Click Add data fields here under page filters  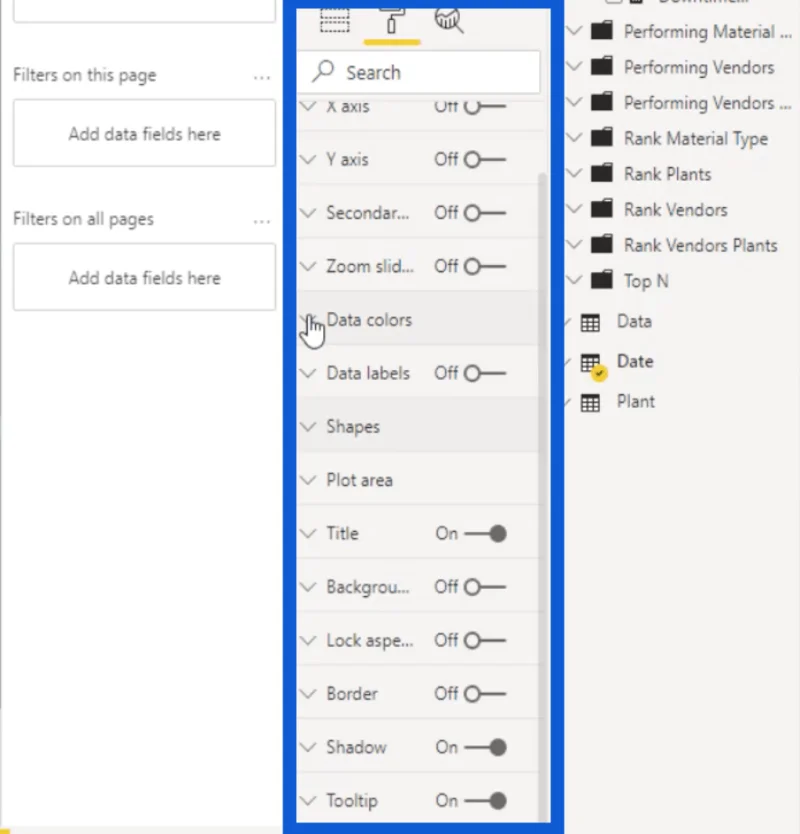144,134
